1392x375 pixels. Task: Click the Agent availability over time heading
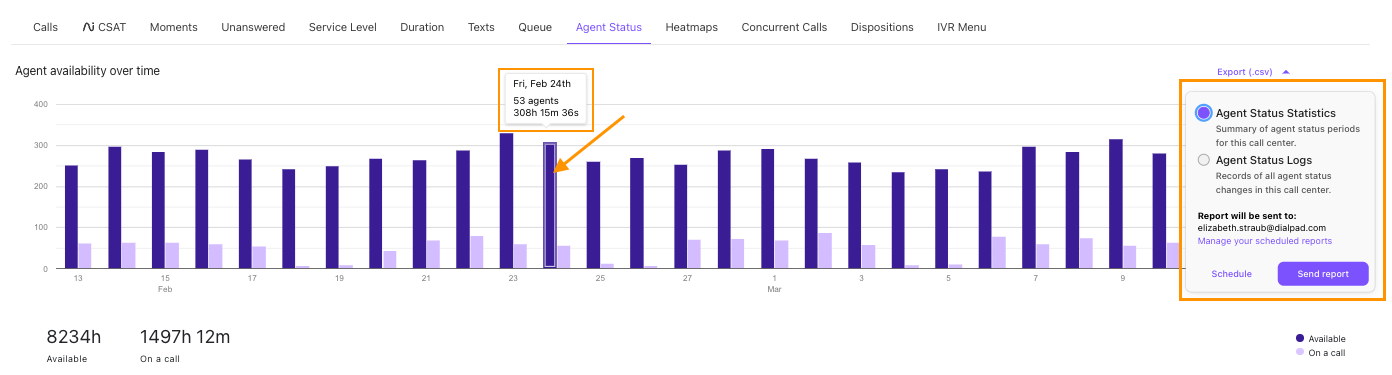88,71
